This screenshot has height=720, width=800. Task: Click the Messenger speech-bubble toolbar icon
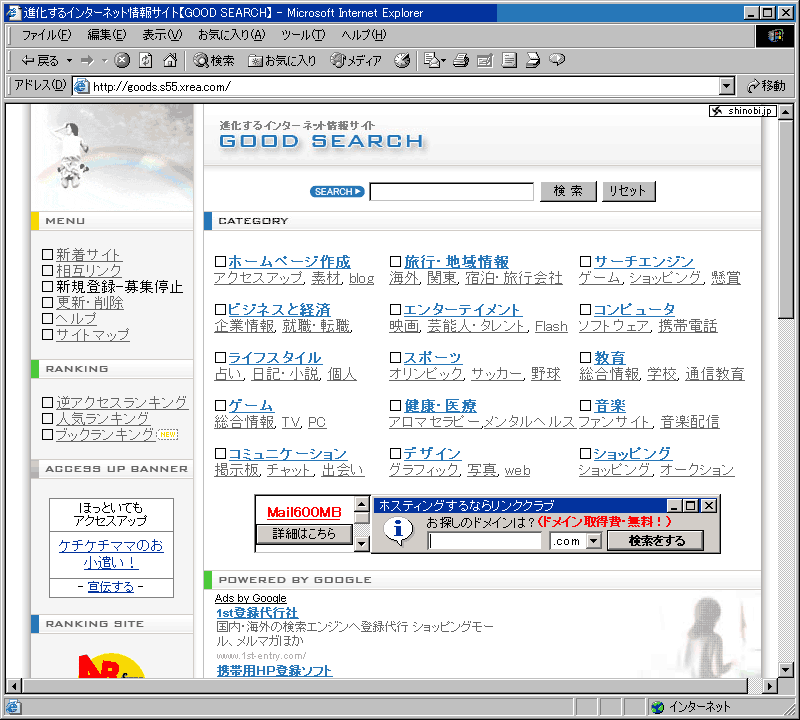tap(557, 60)
